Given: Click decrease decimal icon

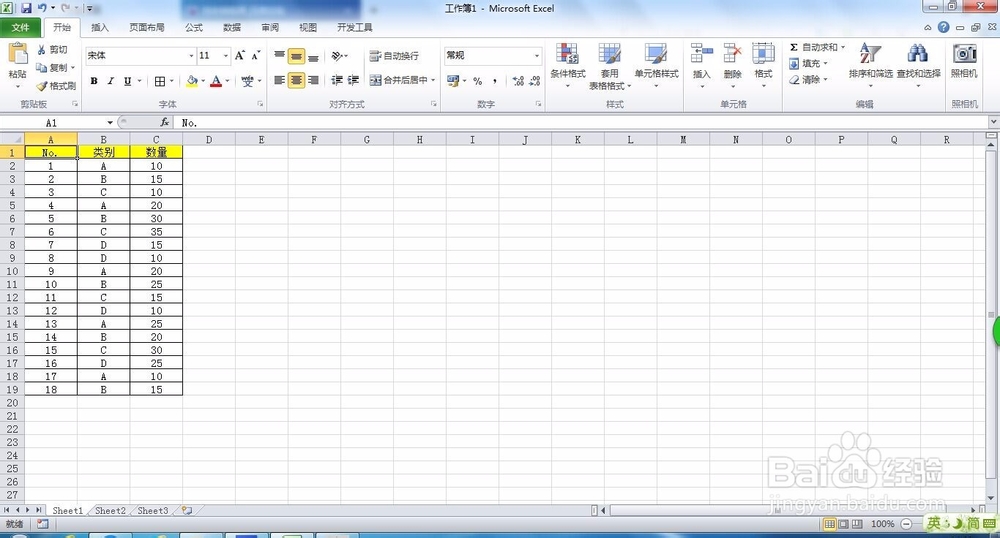Looking at the screenshot, I should tap(534, 81).
